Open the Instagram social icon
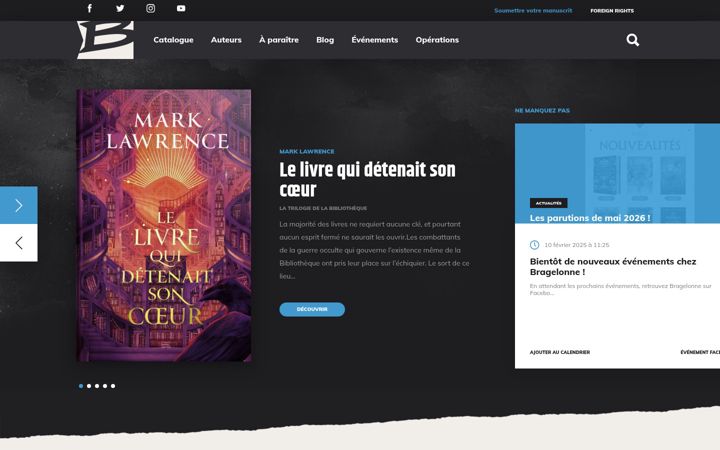720x450 pixels. point(151,8)
